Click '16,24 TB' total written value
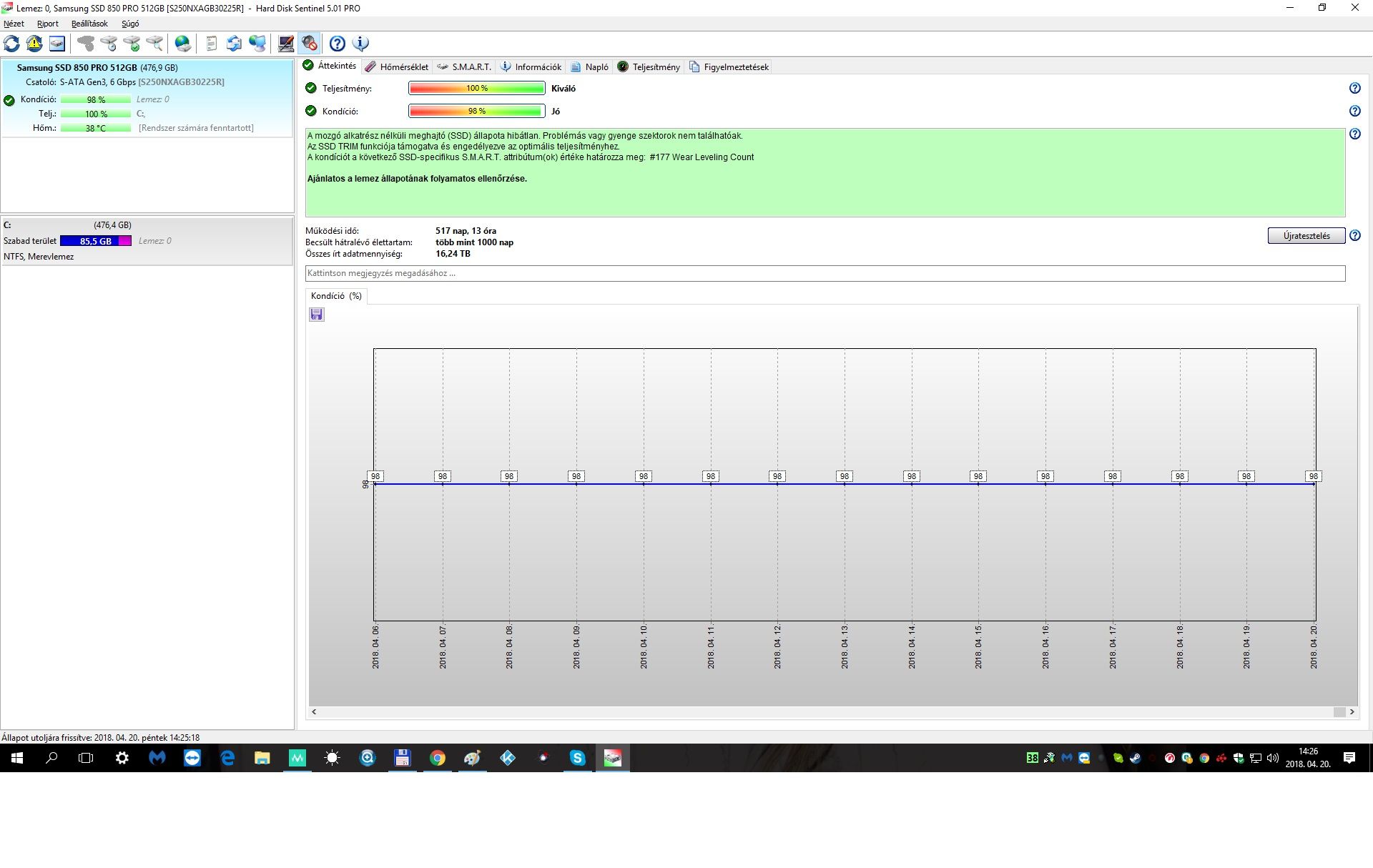The image size is (1373, 868). (x=453, y=254)
